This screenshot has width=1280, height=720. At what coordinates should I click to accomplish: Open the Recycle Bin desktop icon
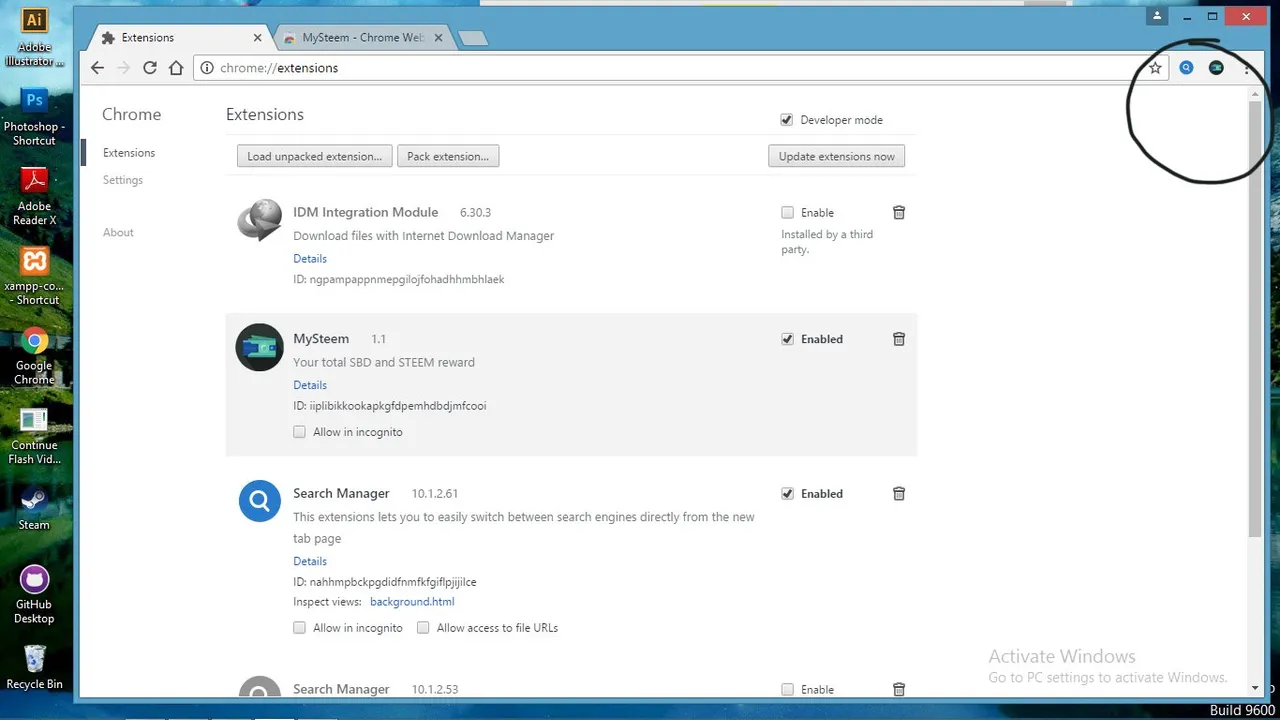[x=34, y=667]
